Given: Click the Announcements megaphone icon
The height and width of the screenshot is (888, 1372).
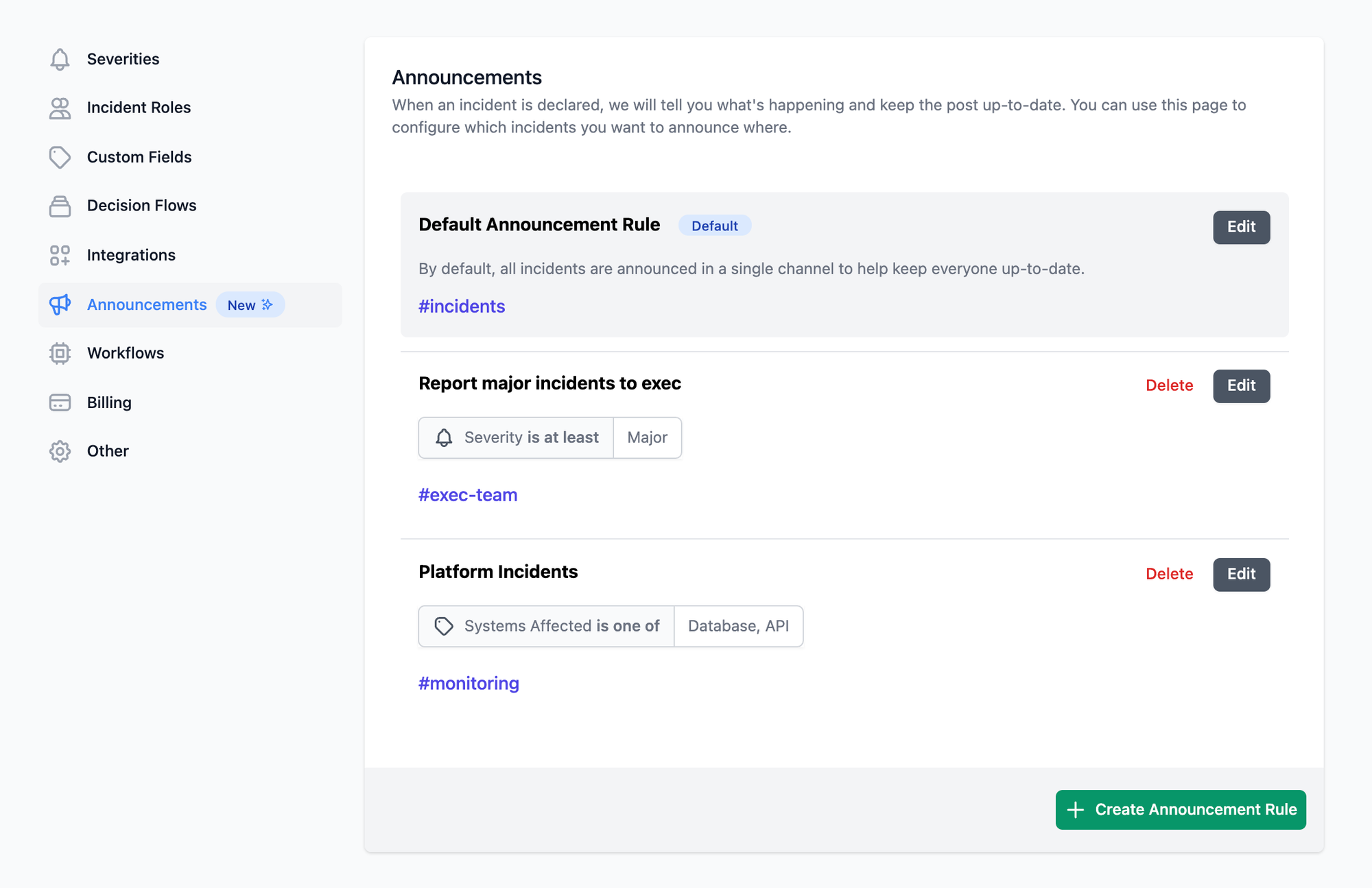Looking at the screenshot, I should coord(60,304).
